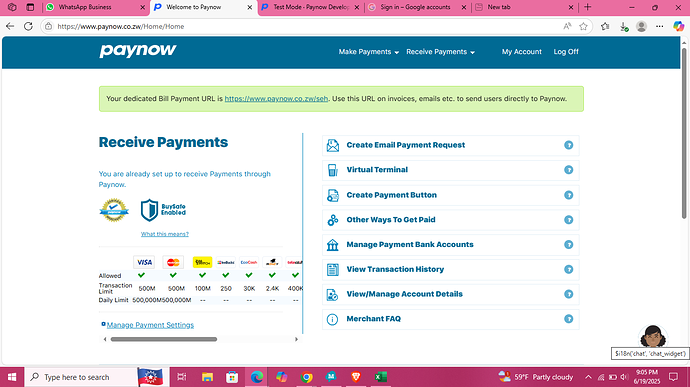Image resolution: width=690 pixels, height=387 pixels.
Task: Click the Virtual Terminal device icon
Action: [x=333, y=170]
